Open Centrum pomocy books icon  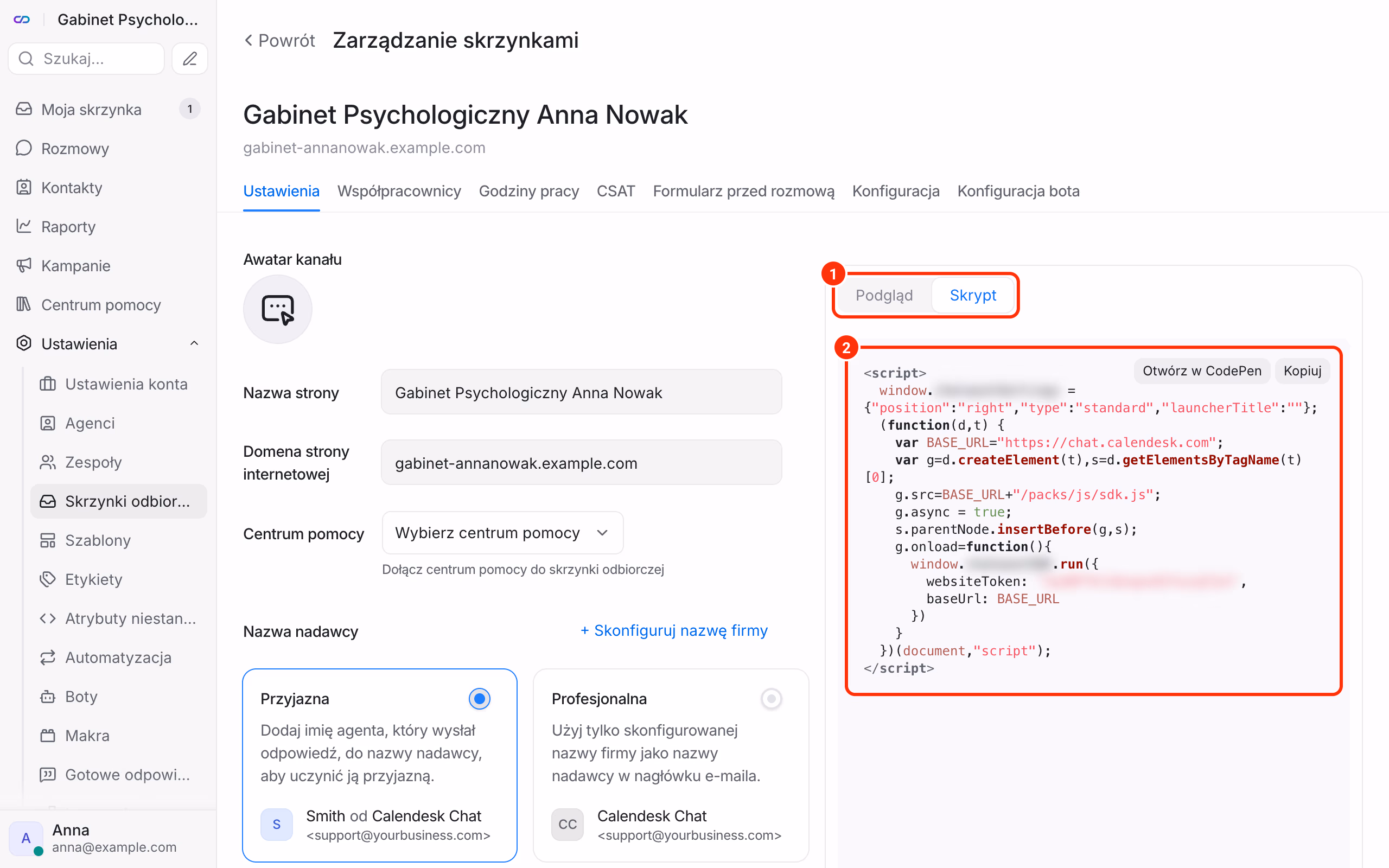pyautogui.click(x=23, y=304)
